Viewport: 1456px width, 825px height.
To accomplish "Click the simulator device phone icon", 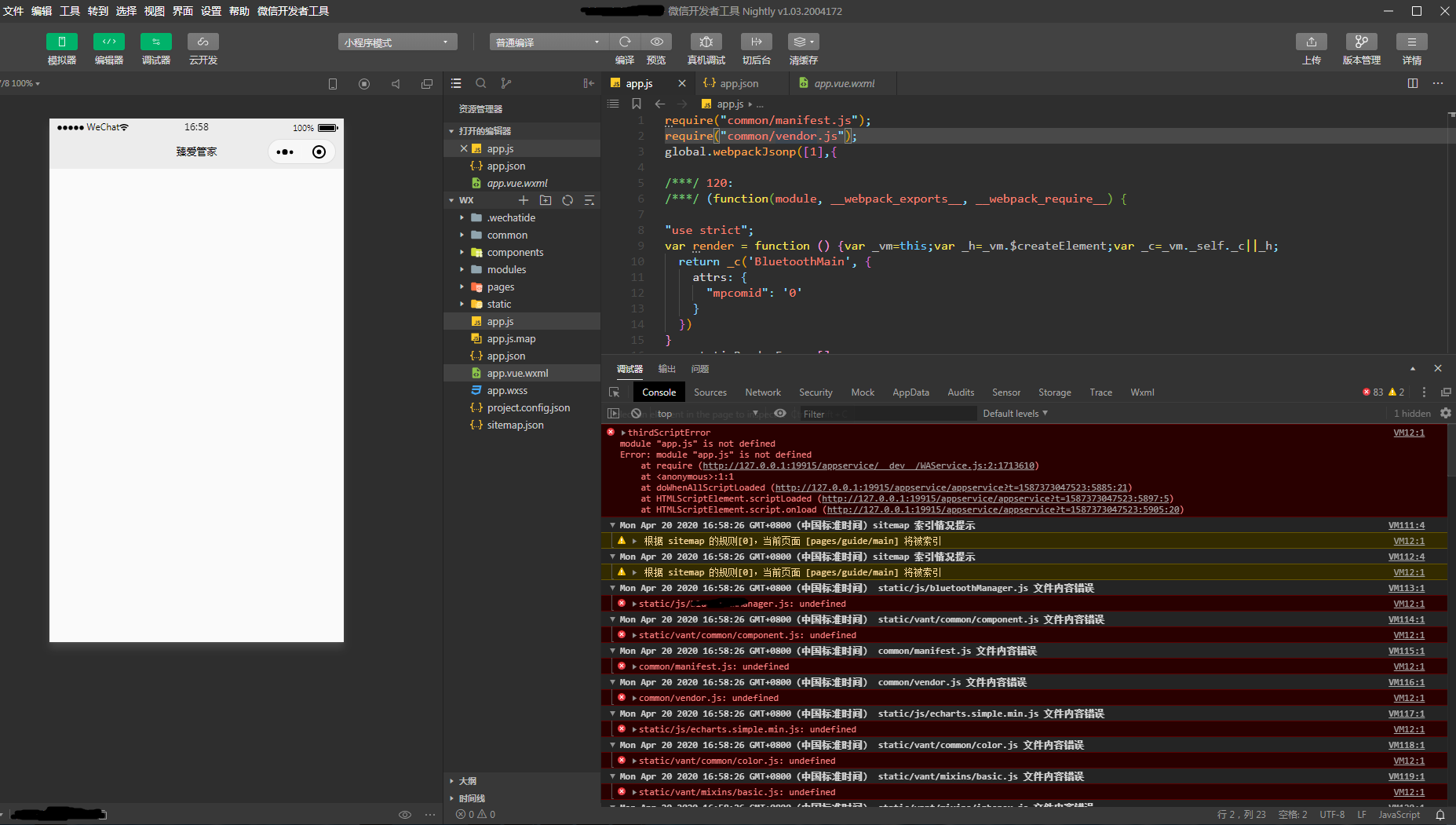I will [333, 84].
